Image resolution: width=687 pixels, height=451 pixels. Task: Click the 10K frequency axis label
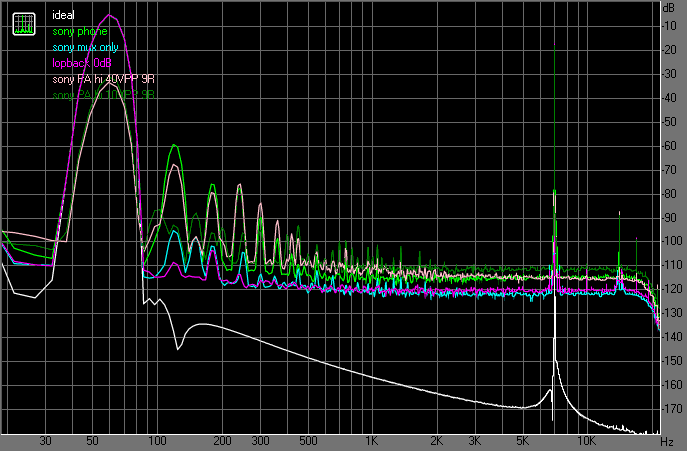[x=586, y=440]
